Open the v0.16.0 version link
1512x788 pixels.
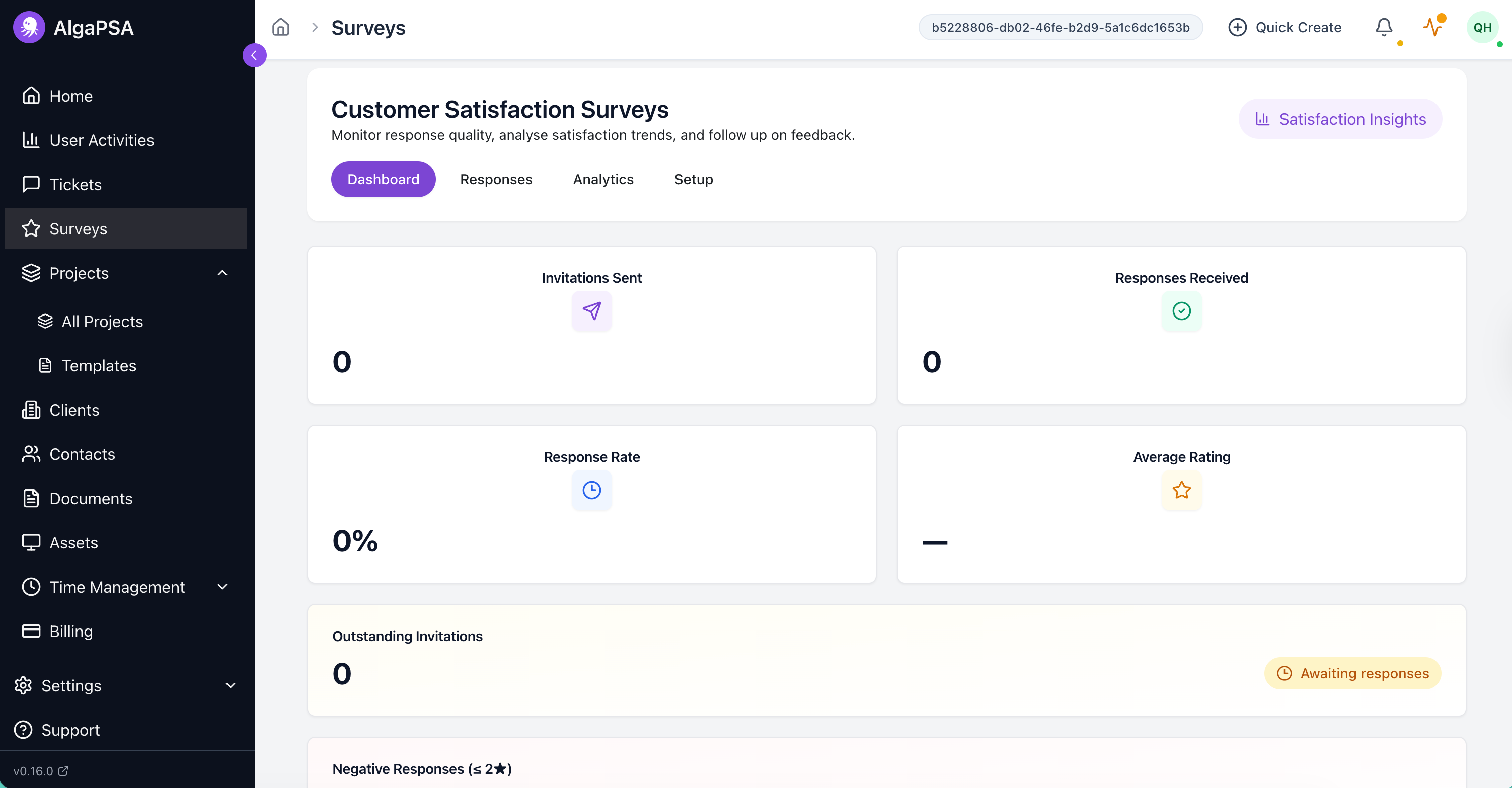click(x=40, y=770)
